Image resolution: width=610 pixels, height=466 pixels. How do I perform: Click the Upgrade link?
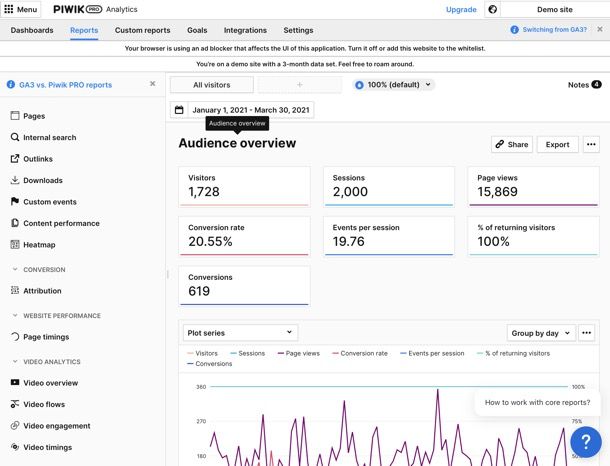461,9
